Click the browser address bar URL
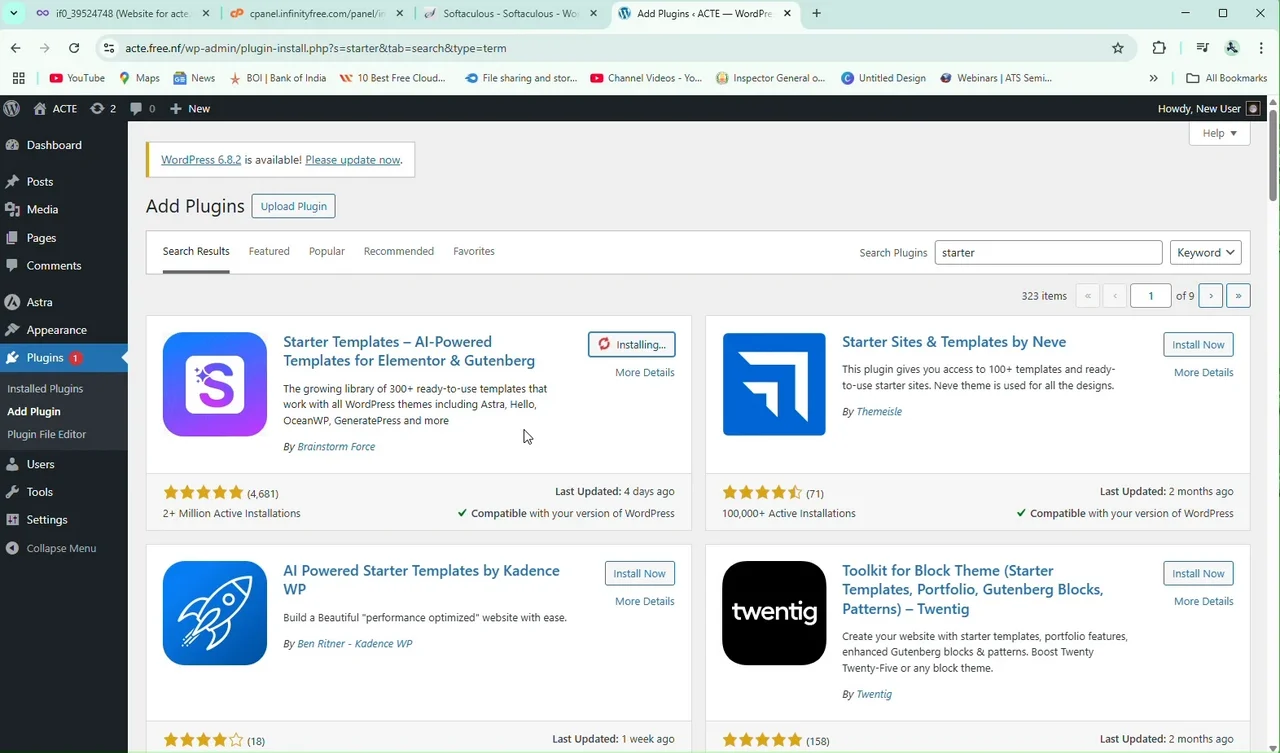The width and height of the screenshot is (1280, 753). click(x=316, y=48)
